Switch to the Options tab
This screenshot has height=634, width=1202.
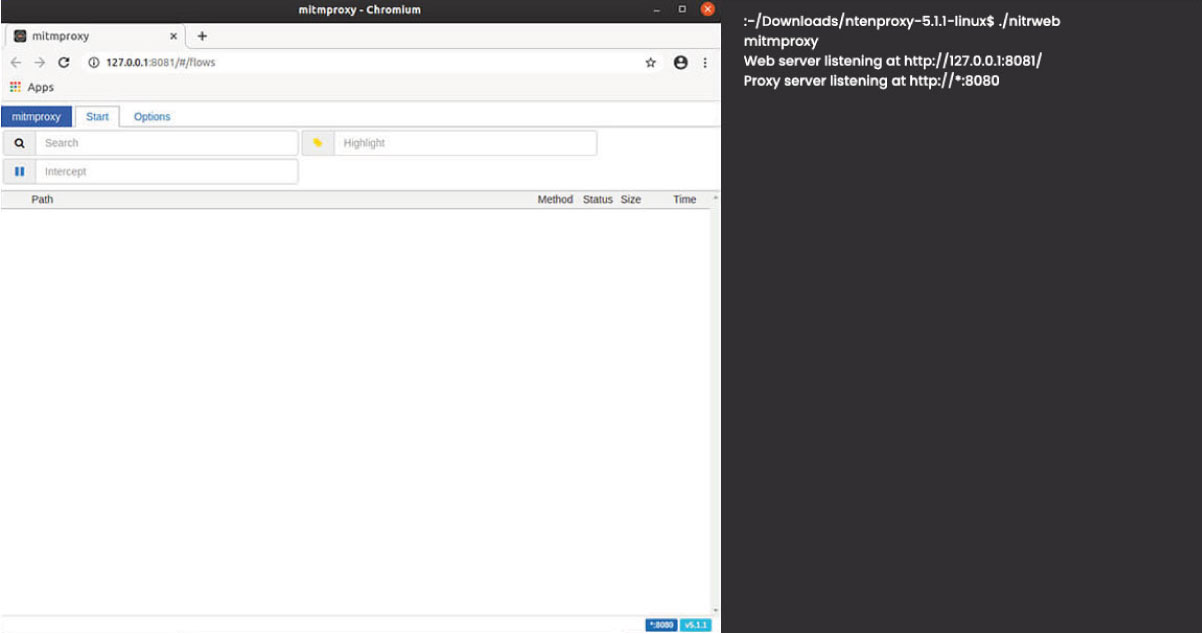[x=152, y=116]
